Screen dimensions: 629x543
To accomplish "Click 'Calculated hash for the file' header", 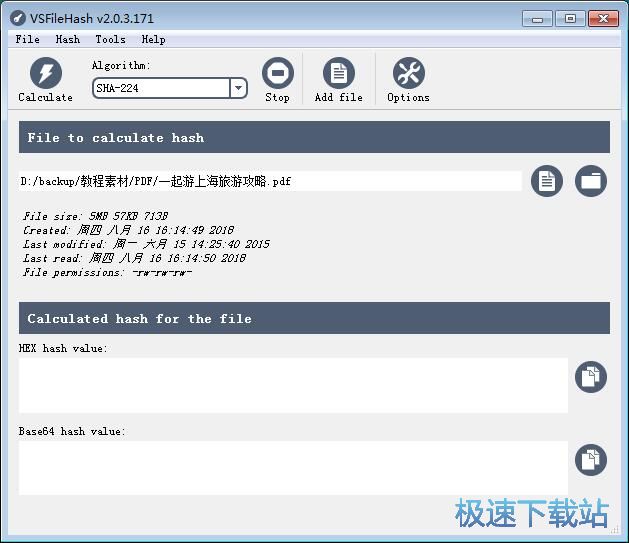I will click(314, 318).
